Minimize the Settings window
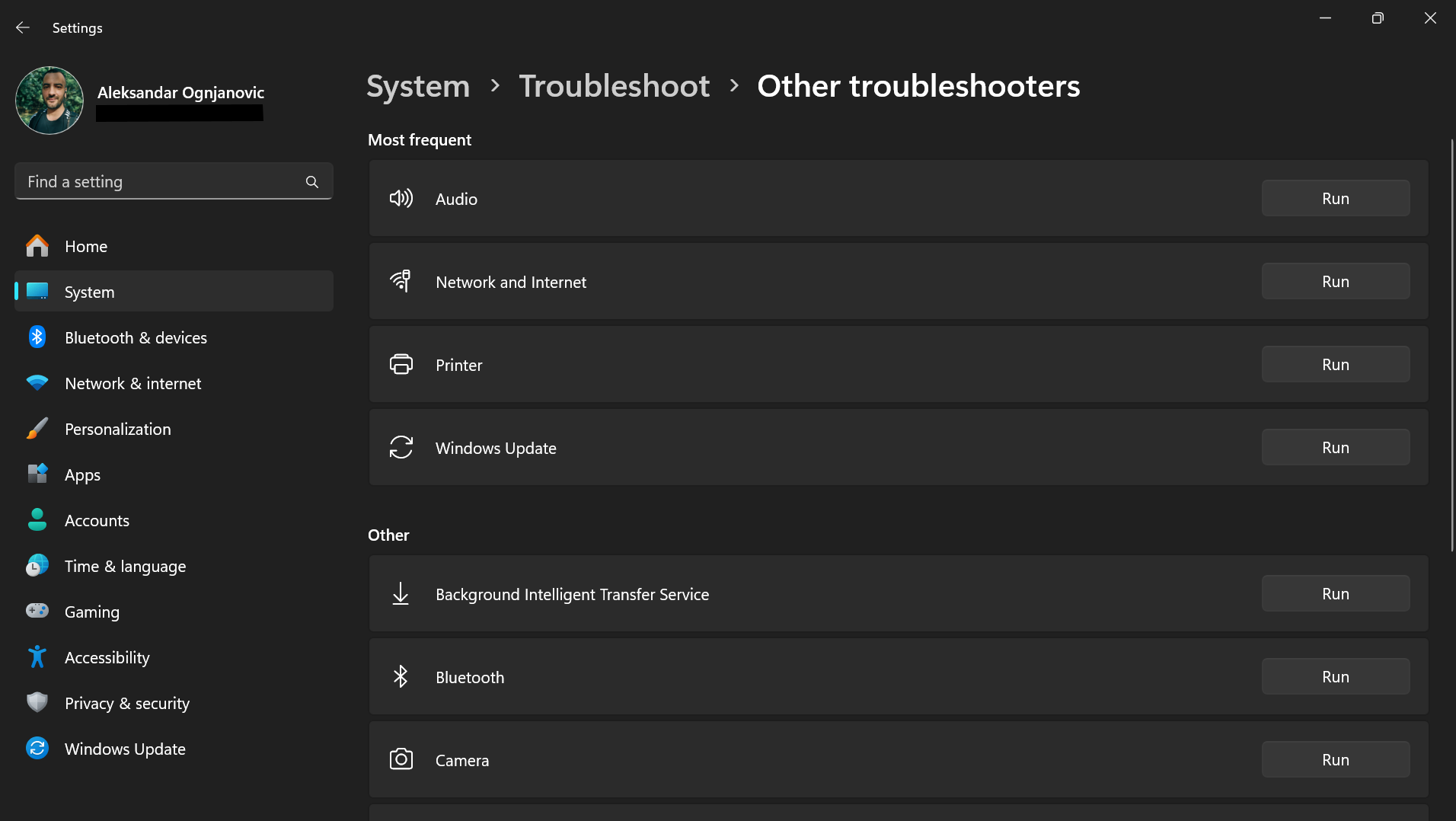Viewport: 1456px width, 821px height. click(x=1325, y=18)
